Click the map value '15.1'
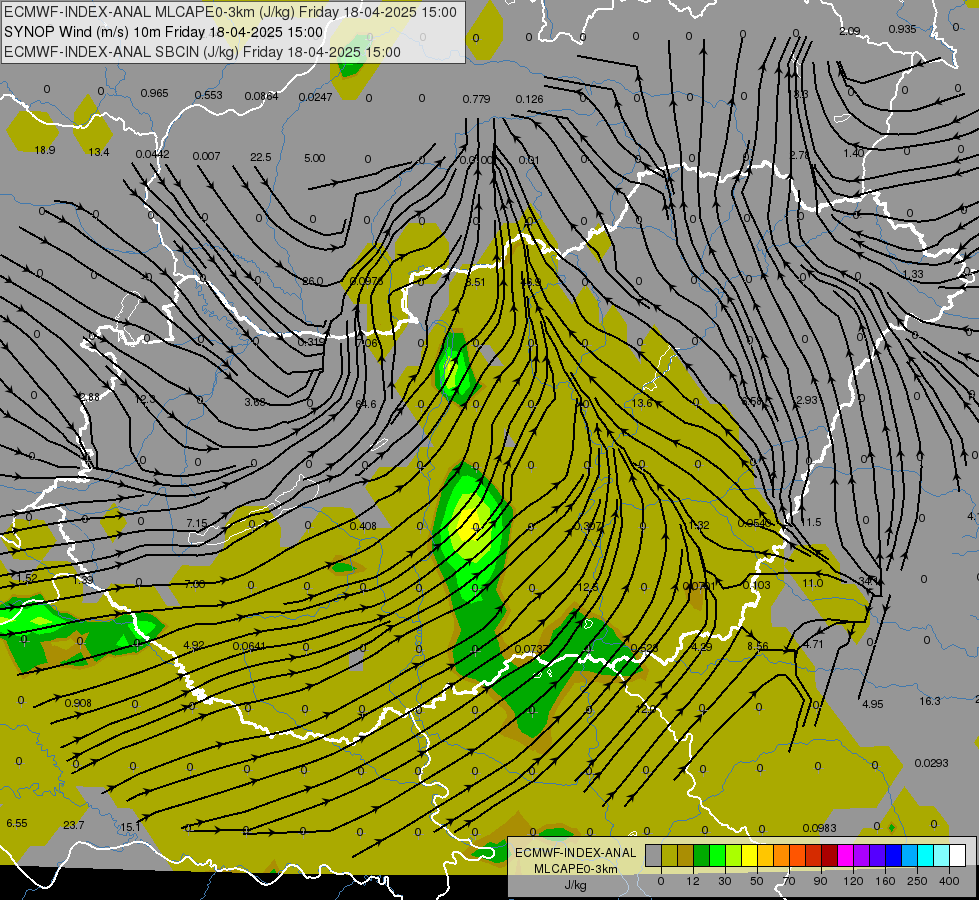The width and height of the screenshot is (979, 900). [130, 827]
